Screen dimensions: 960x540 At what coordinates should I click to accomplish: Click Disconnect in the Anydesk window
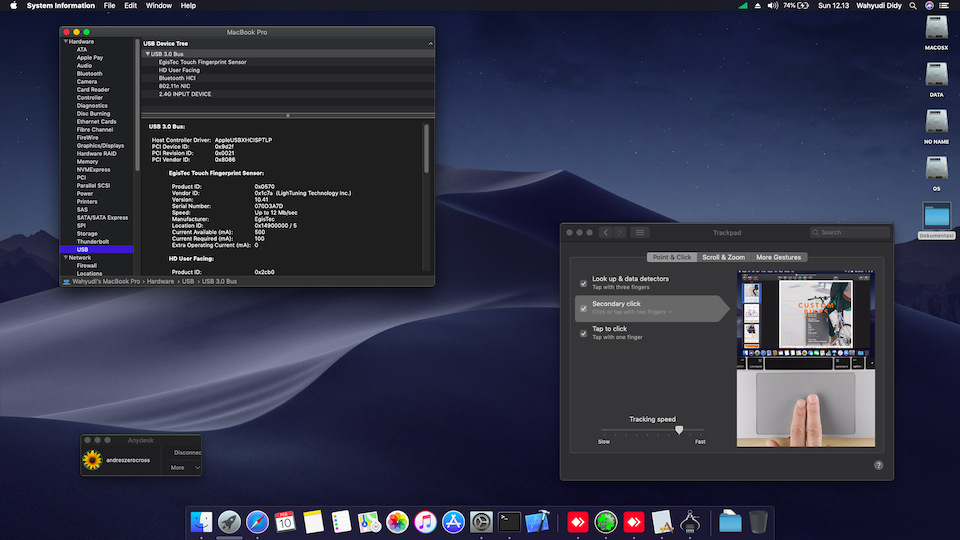tap(187, 453)
